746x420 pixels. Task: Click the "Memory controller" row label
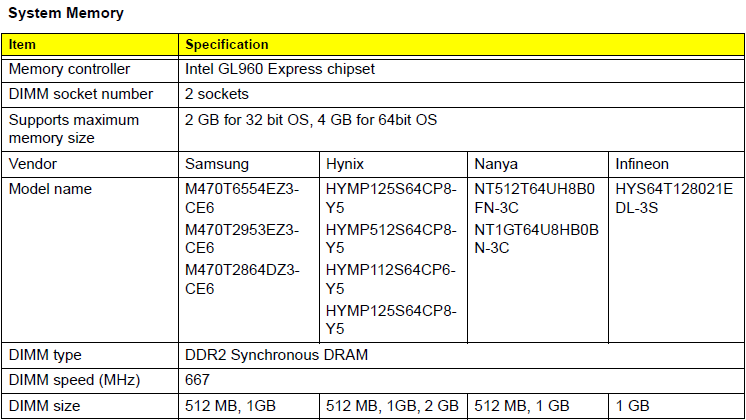[69, 69]
